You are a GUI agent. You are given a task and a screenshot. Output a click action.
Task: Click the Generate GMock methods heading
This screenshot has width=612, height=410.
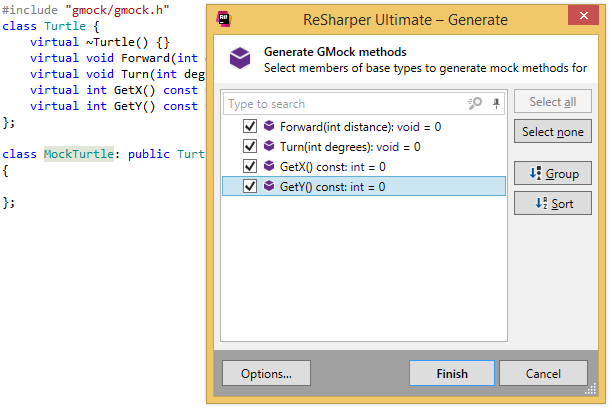pos(335,52)
